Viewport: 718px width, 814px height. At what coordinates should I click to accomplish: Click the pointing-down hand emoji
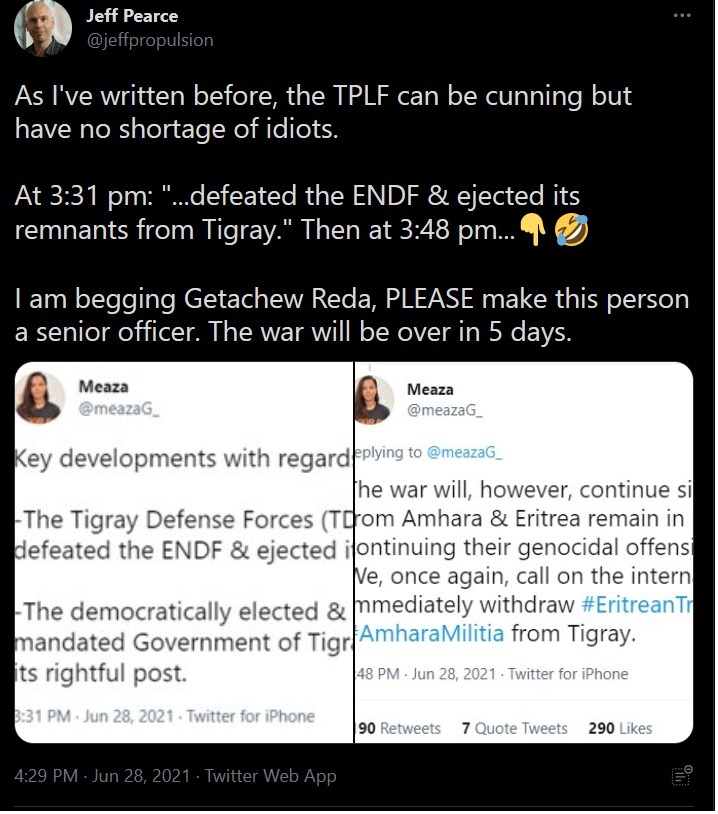(x=533, y=232)
